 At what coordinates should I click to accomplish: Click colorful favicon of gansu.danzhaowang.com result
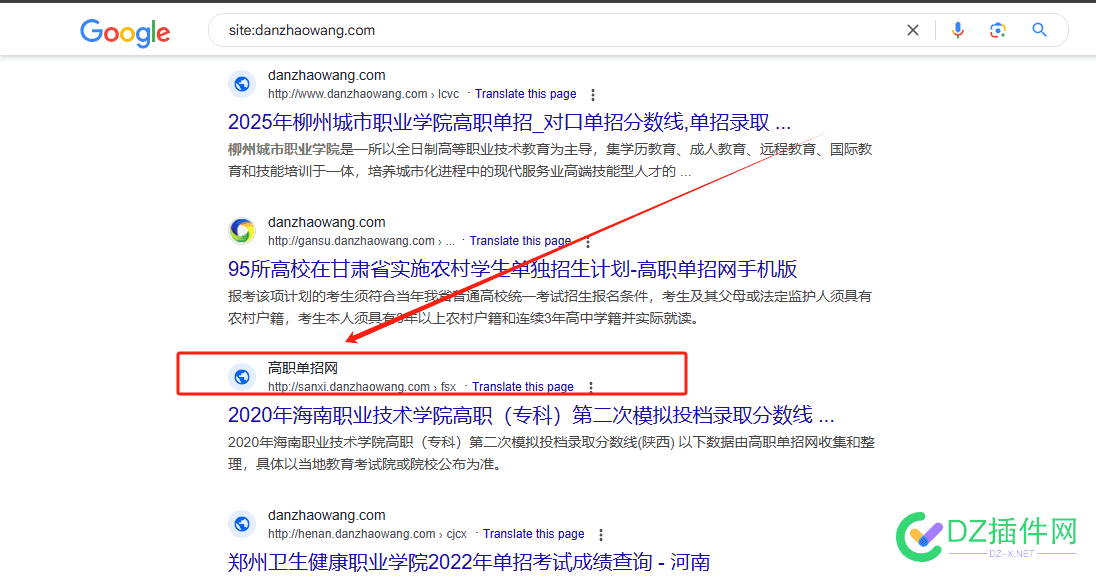(x=242, y=231)
